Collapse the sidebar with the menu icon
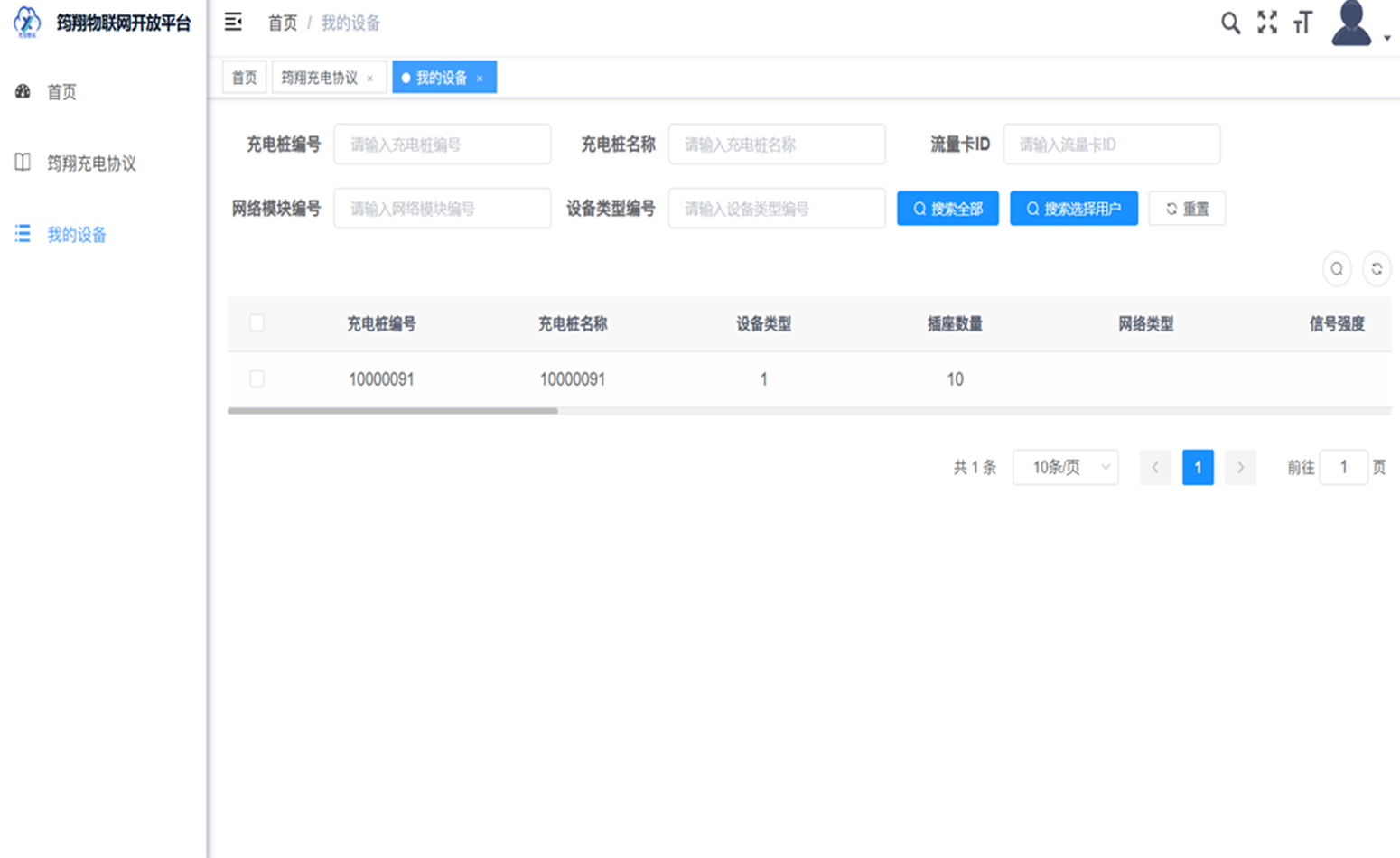Screen dimensions: 1400x858 (233, 23)
